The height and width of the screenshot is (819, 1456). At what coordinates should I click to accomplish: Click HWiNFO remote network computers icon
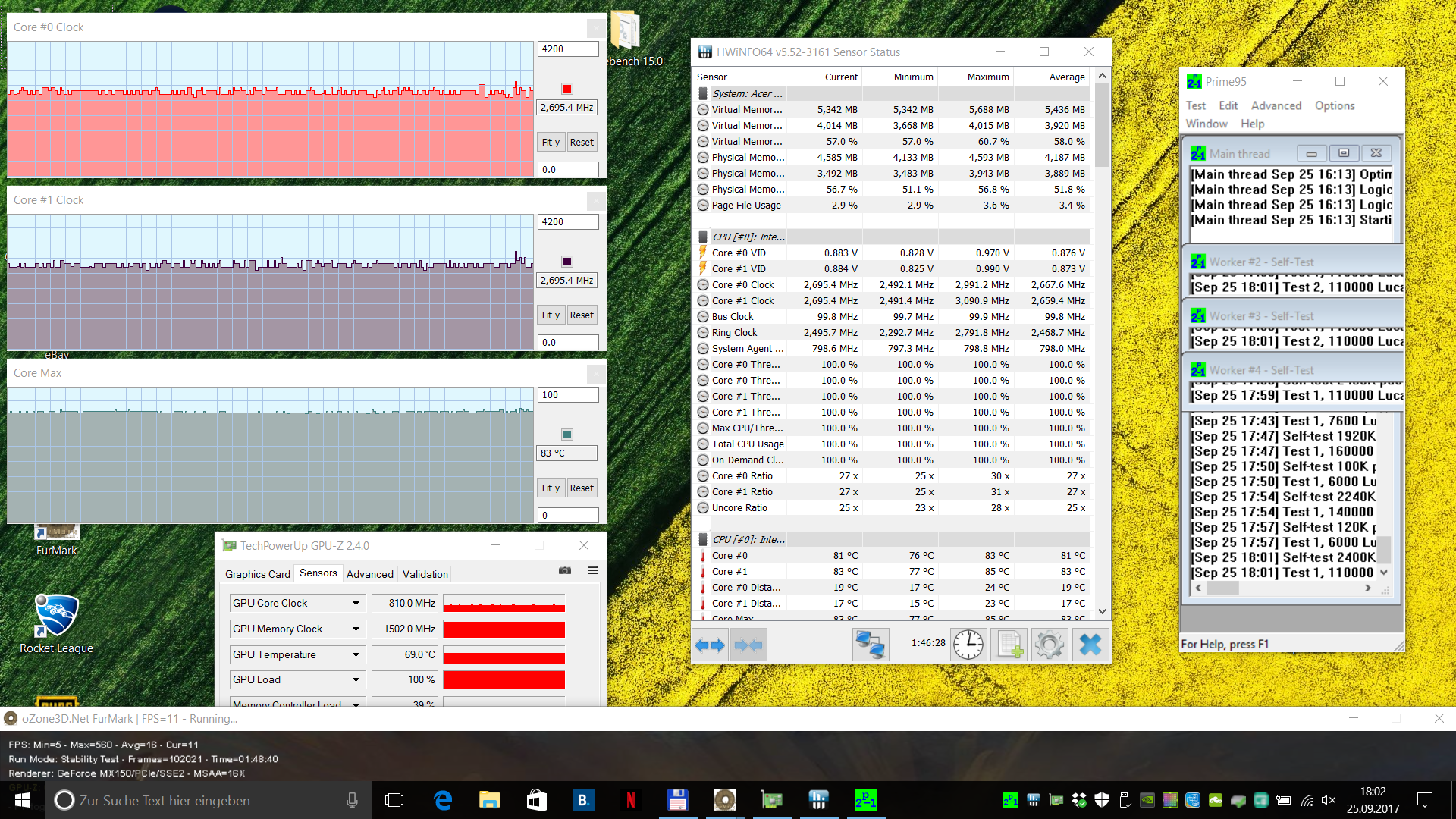click(870, 645)
